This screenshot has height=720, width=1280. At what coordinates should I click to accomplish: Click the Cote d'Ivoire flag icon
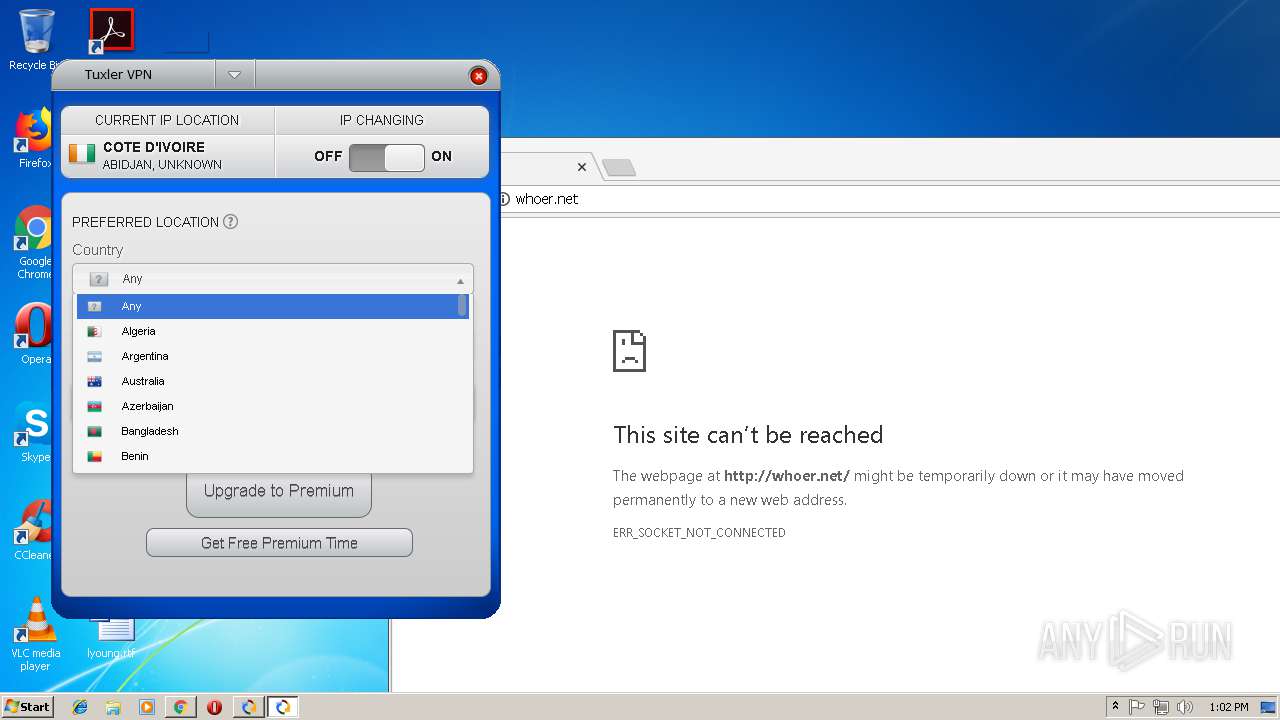coord(82,154)
